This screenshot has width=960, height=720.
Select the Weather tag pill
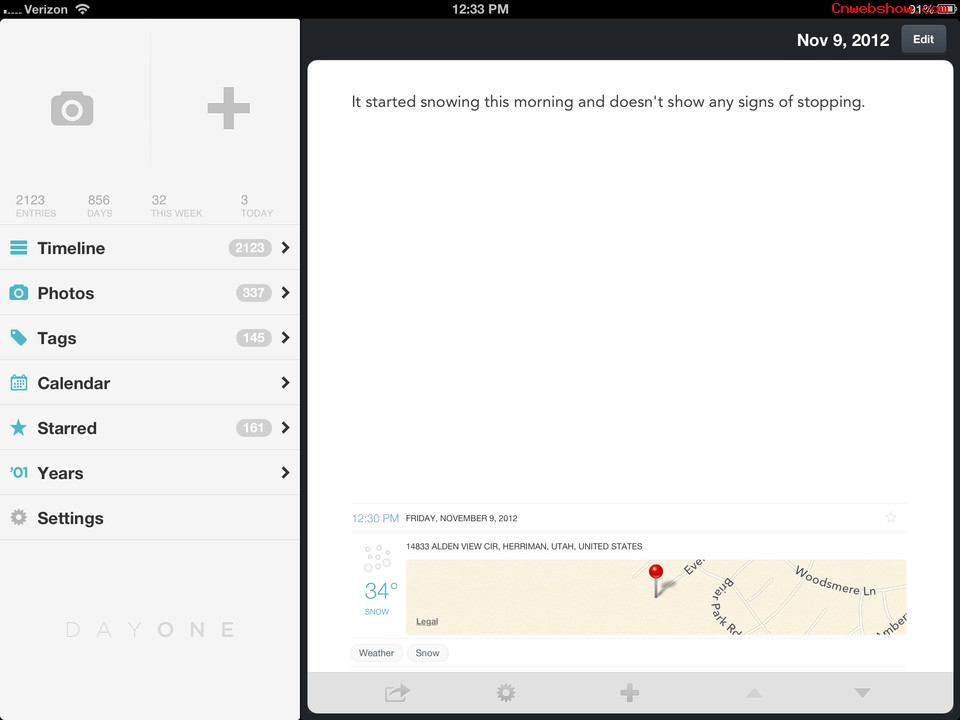[x=377, y=653]
